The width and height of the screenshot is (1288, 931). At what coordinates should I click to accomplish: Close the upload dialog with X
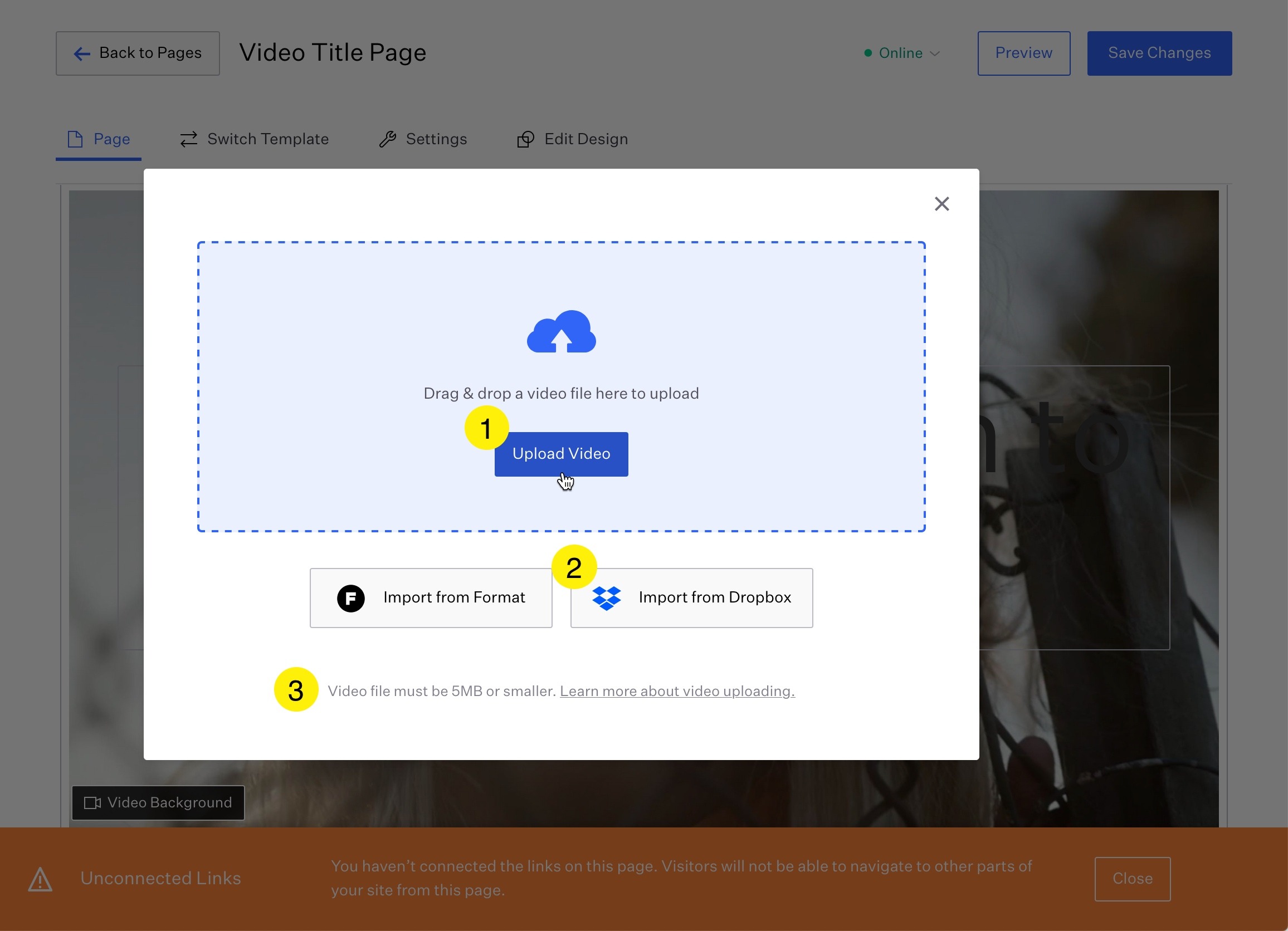[x=941, y=204]
